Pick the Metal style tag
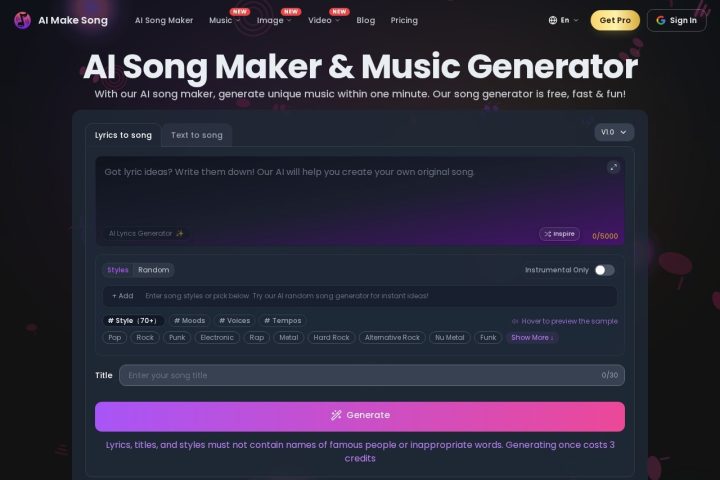 (x=289, y=338)
